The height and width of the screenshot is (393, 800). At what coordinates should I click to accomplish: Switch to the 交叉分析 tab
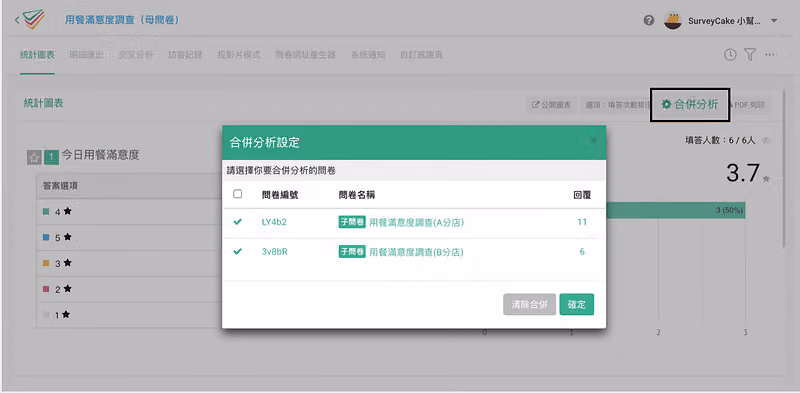coord(136,55)
